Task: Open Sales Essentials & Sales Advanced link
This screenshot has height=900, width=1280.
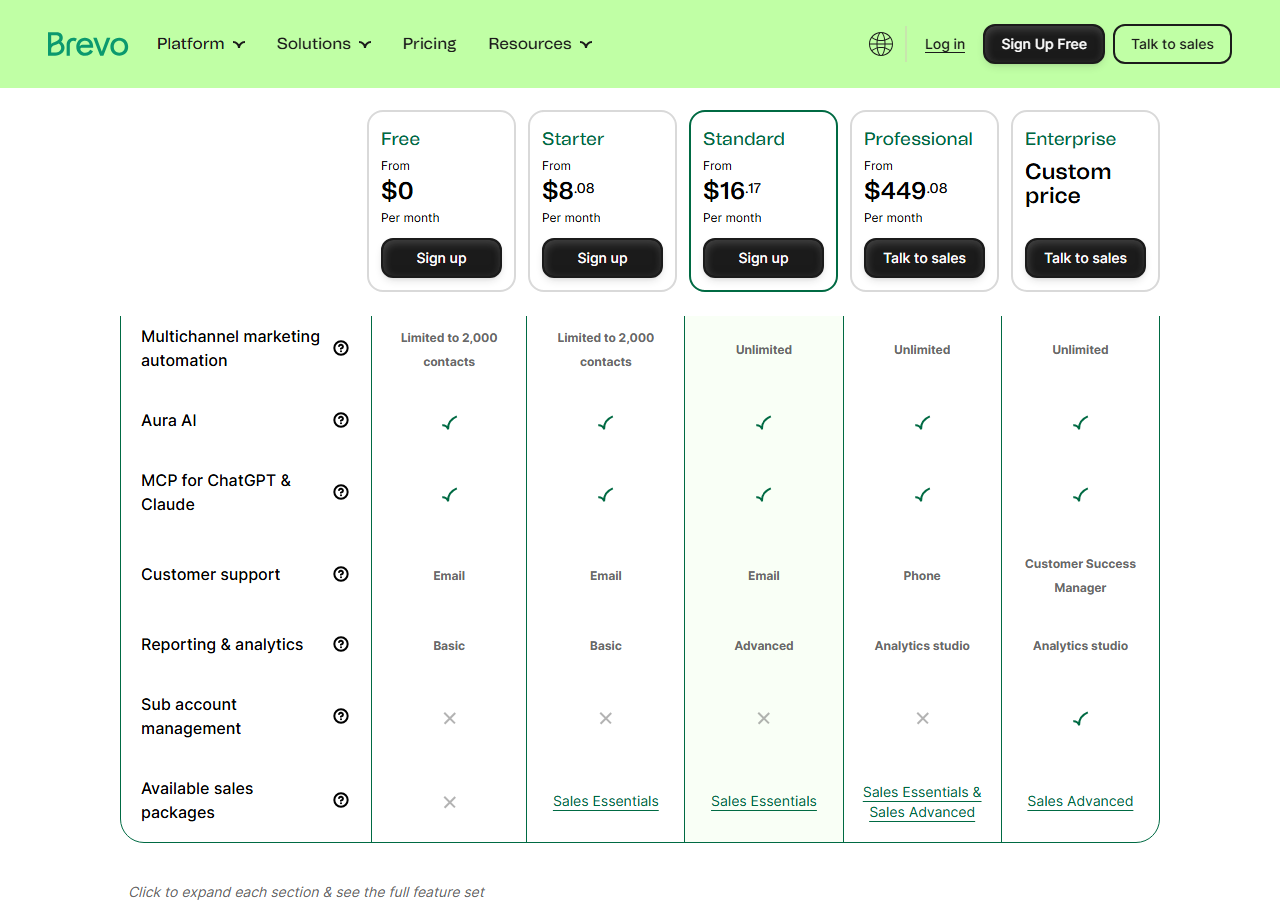Action: [x=922, y=802]
